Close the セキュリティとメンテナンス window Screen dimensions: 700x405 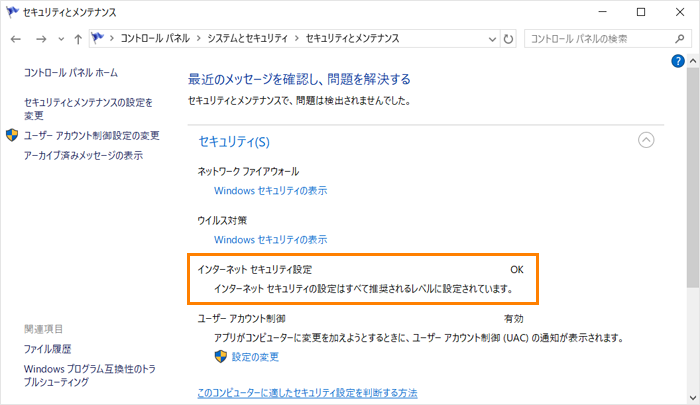click(x=680, y=12)
